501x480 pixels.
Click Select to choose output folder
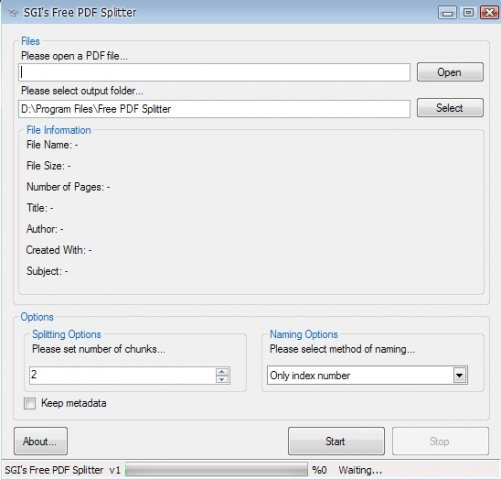(450, 108)
